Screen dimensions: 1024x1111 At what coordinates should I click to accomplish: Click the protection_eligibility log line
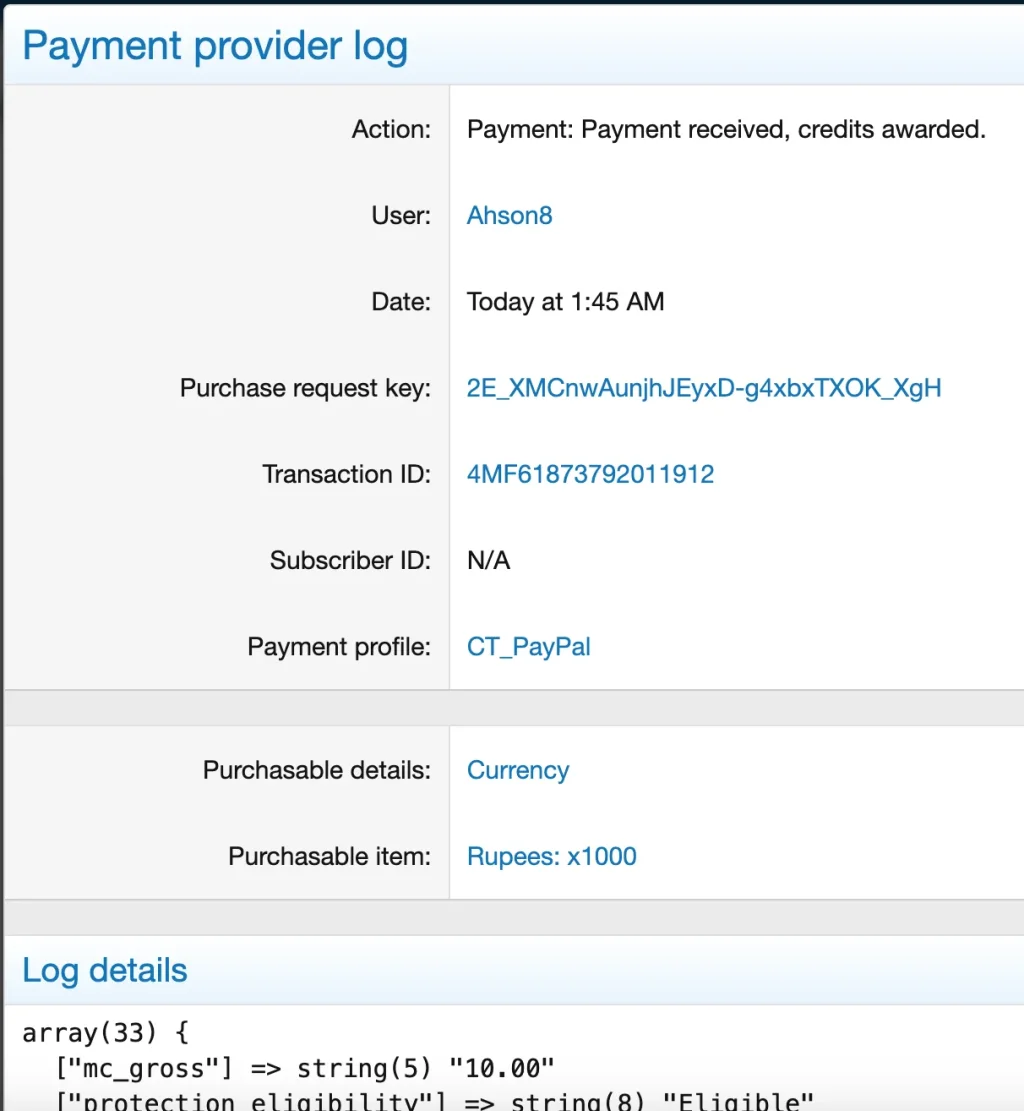point(434,1100)
